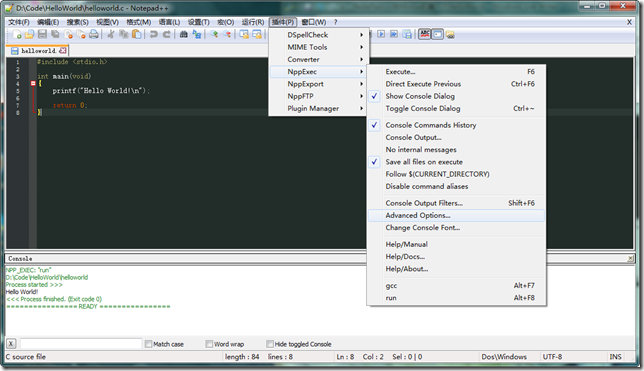This screenshot has width=644, height=371.
Task: Click the Open file toolbar icon
Action: (29, 35)
